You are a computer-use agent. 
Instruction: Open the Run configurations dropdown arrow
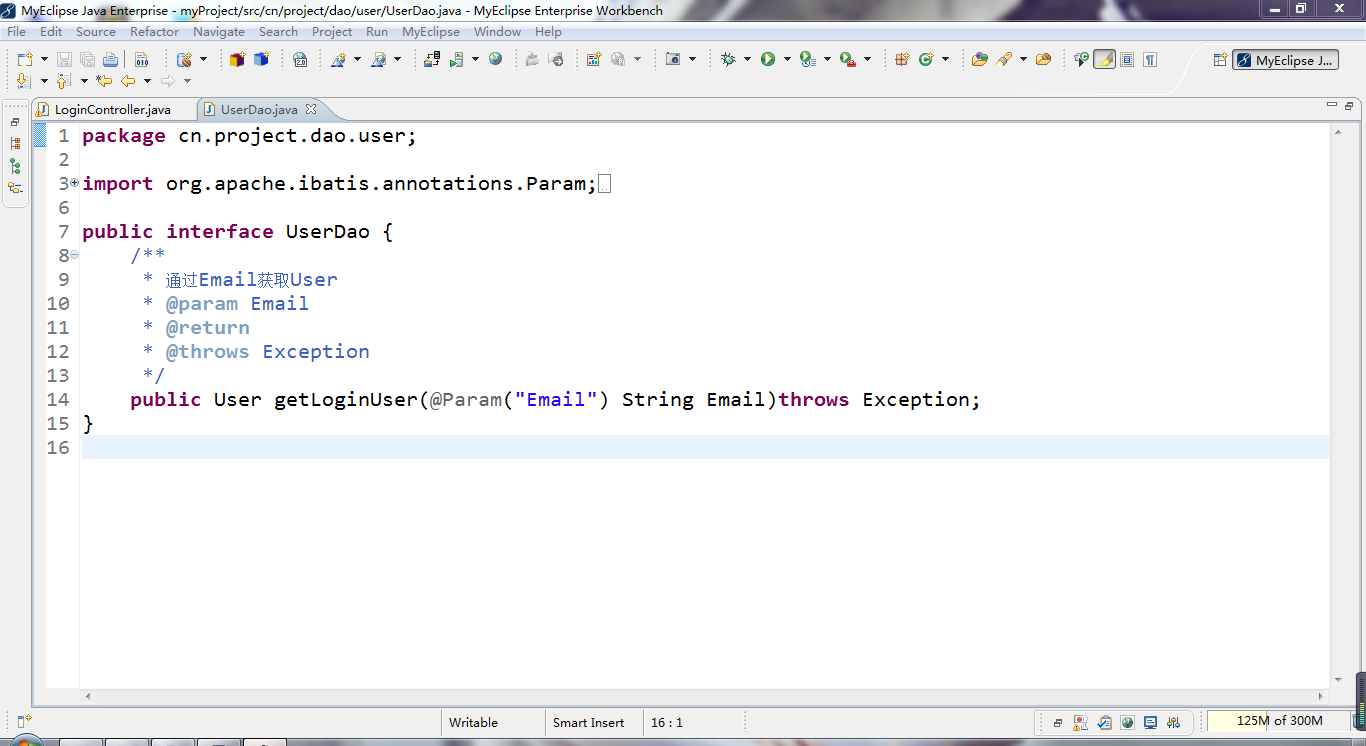point(787,60)
